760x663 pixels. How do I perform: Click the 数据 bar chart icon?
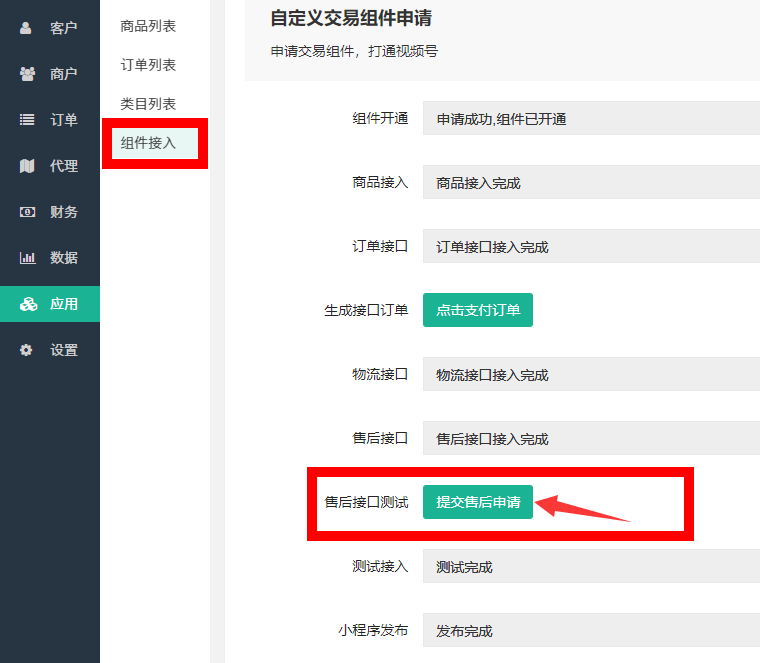28,258
